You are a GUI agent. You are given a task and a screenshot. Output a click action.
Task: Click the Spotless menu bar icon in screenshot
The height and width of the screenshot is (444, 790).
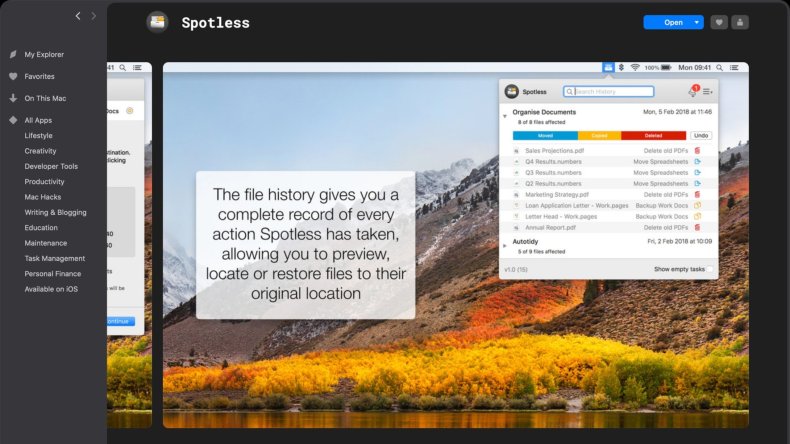point(608,68)
